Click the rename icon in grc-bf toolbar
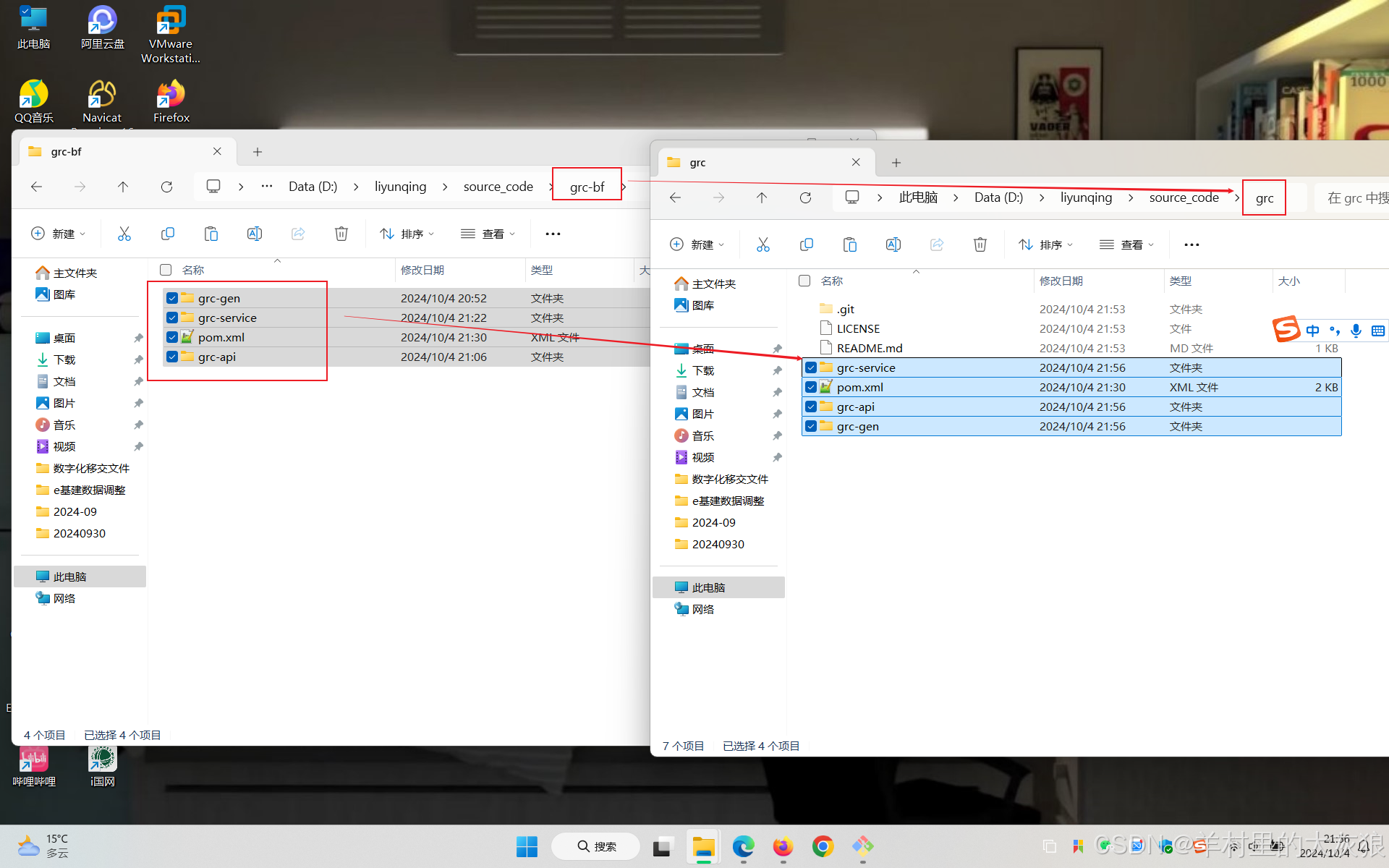 (x=255, y=234)
